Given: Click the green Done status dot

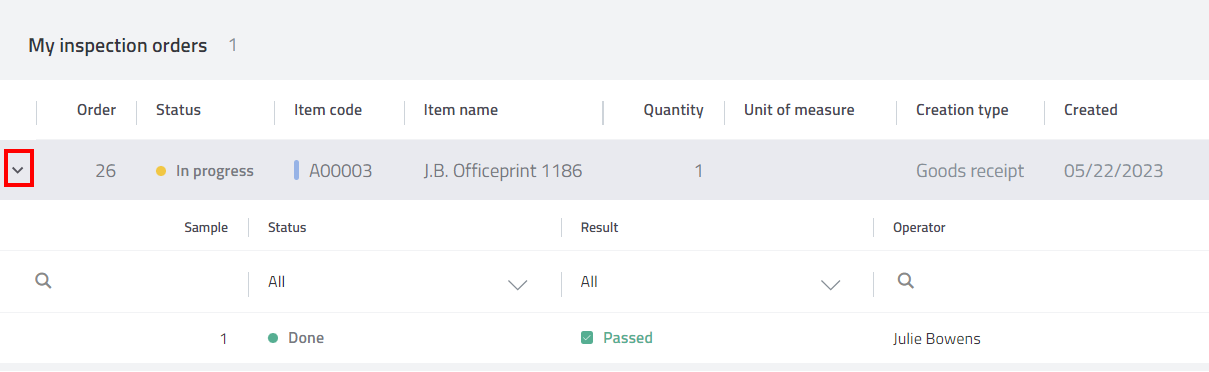Looking at the screenshot, I should [273, 338].
